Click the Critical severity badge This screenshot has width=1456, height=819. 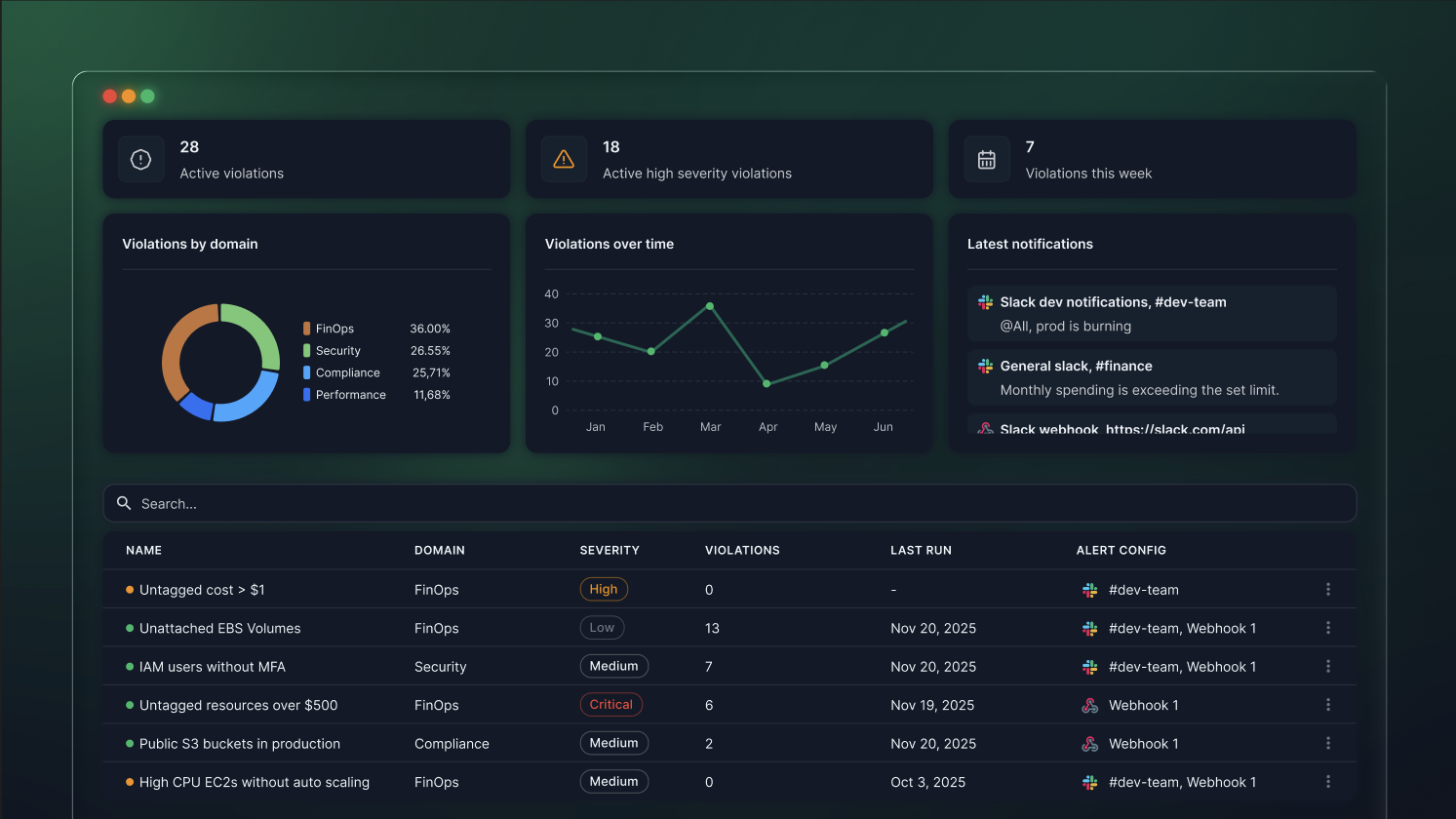(610, 705)
